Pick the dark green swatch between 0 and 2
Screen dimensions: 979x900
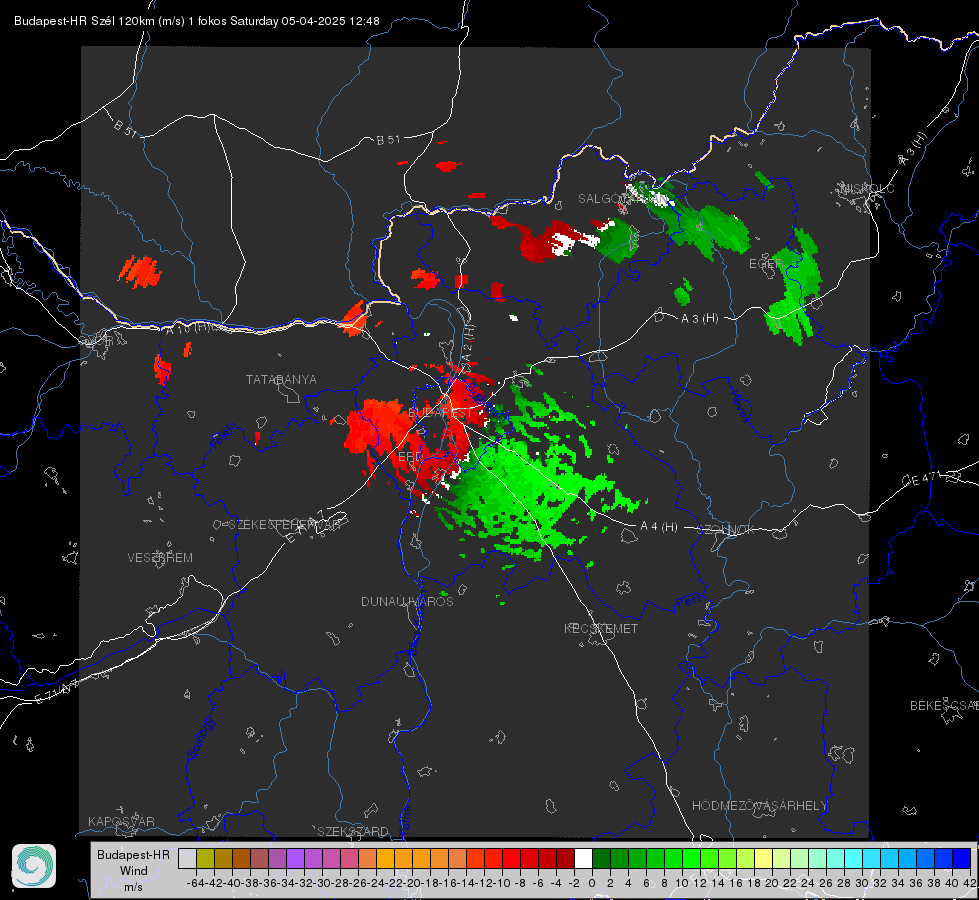(601, 858)
